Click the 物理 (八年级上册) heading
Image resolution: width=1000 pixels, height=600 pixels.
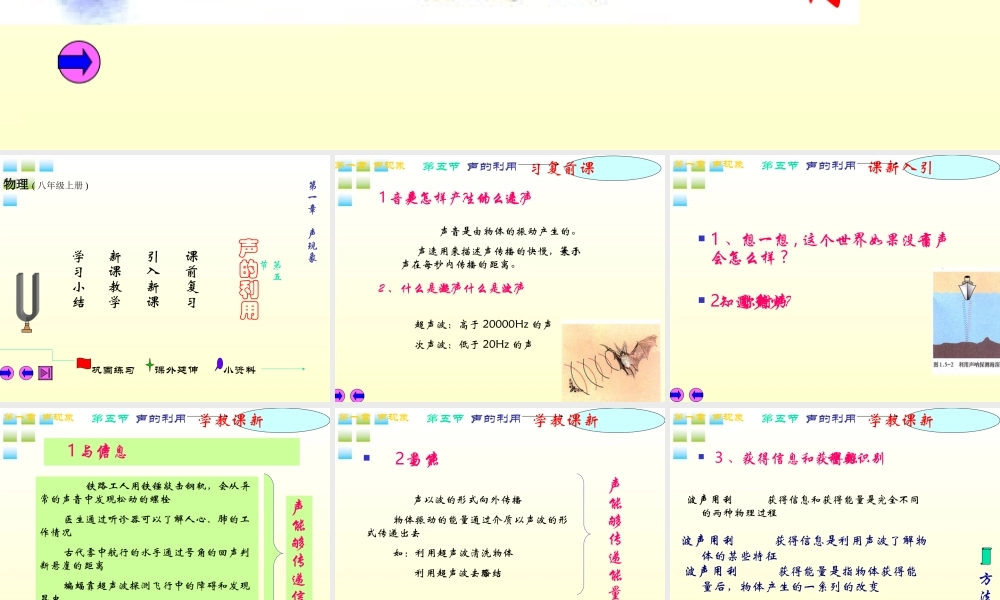(x=45, y=185)
